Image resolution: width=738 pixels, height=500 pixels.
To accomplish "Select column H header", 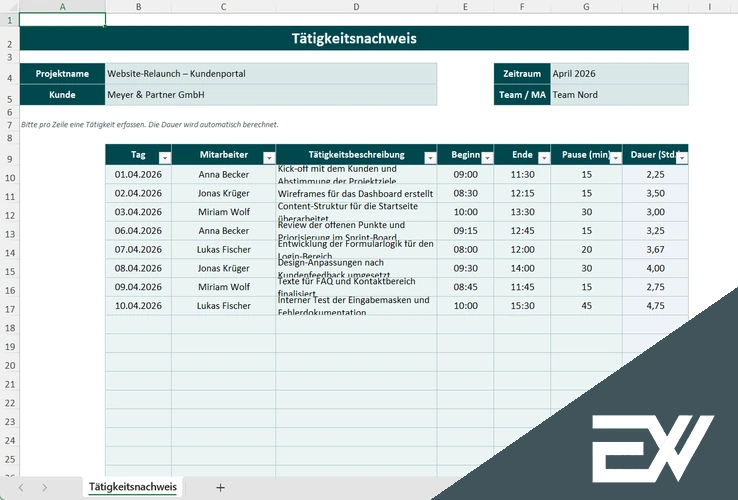I will pos(655,7).
